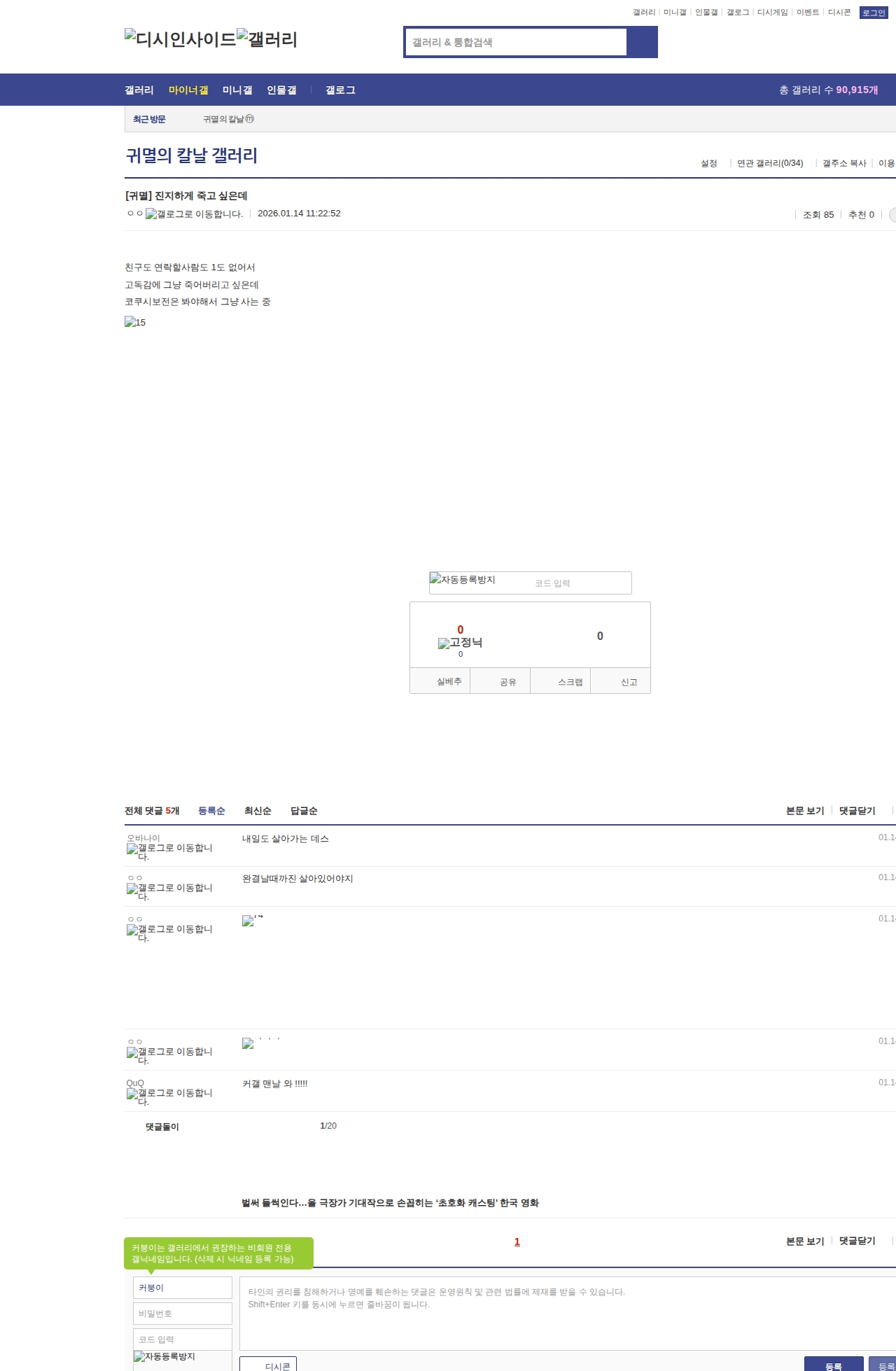Viewport: 896px width, 1371px height.
Task: Expand the 최근 방문 list
Action: pyautogui.click(x=149, y=120)
